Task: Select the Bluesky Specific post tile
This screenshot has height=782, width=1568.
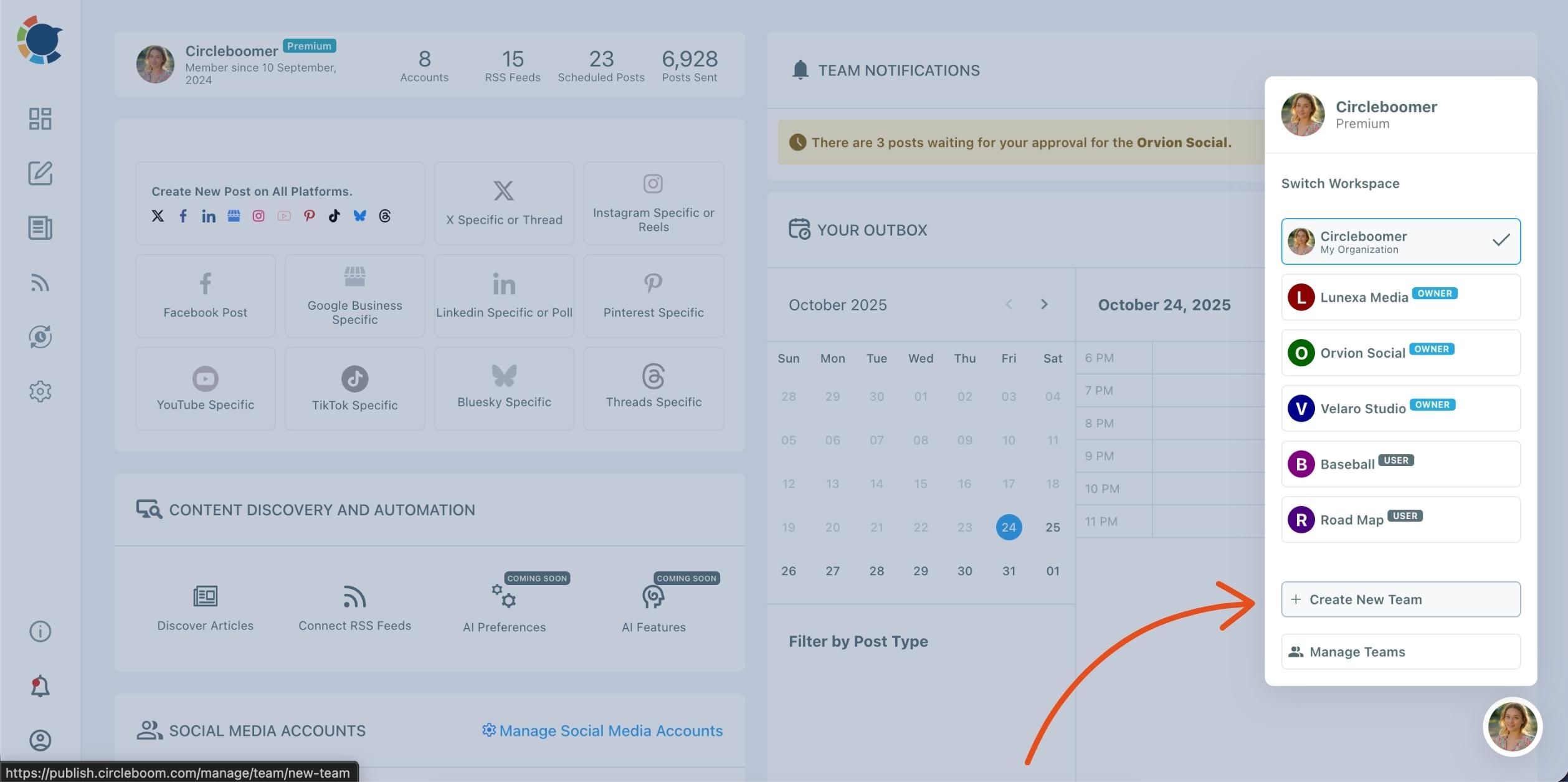Action: (x=504, y=389)
